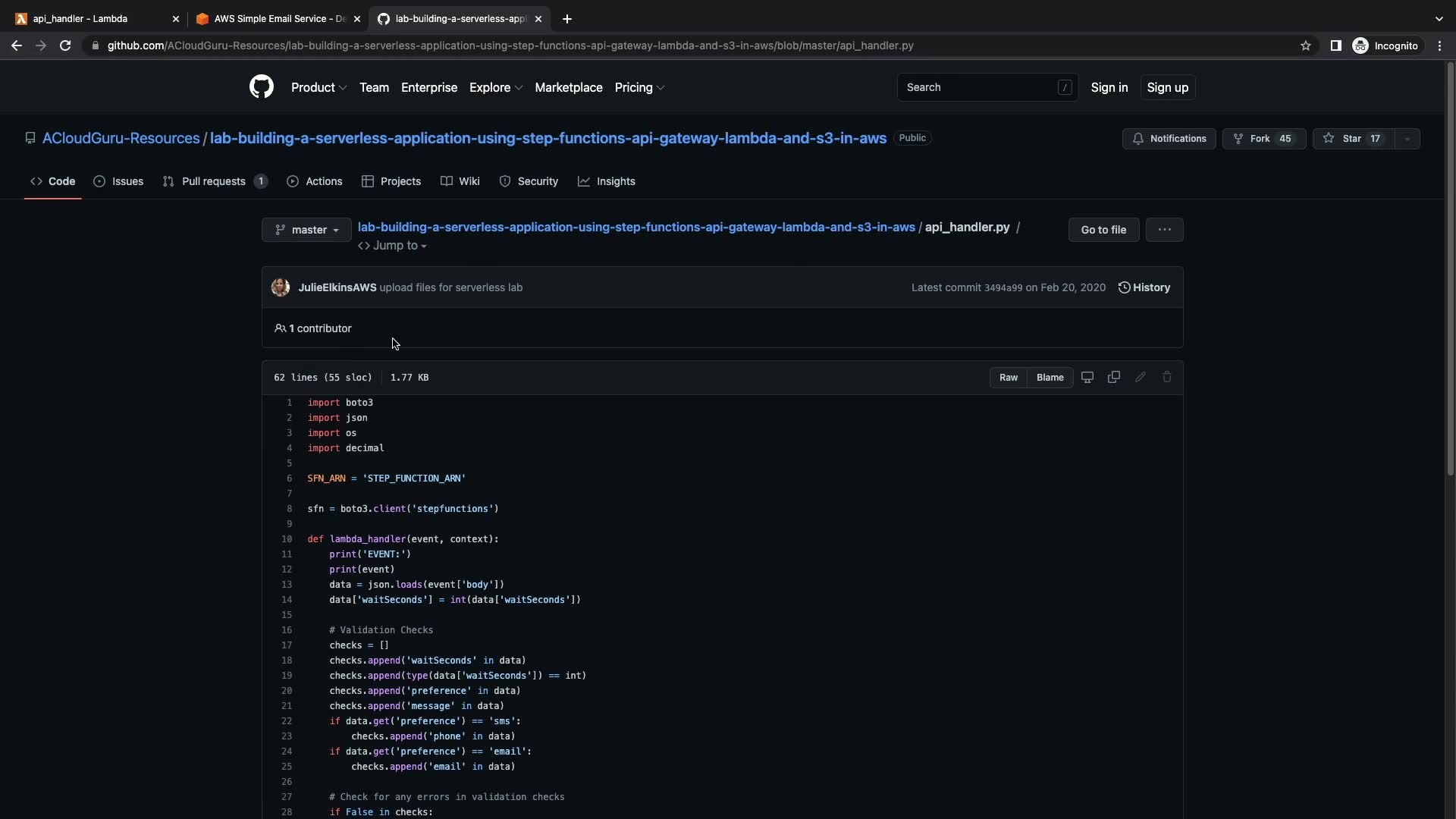Expand the Jump to dropdown

(392, 246)
